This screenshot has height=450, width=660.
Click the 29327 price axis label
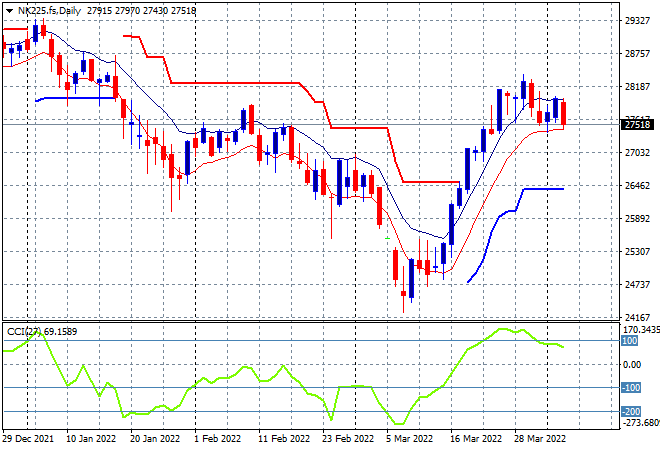637,21
